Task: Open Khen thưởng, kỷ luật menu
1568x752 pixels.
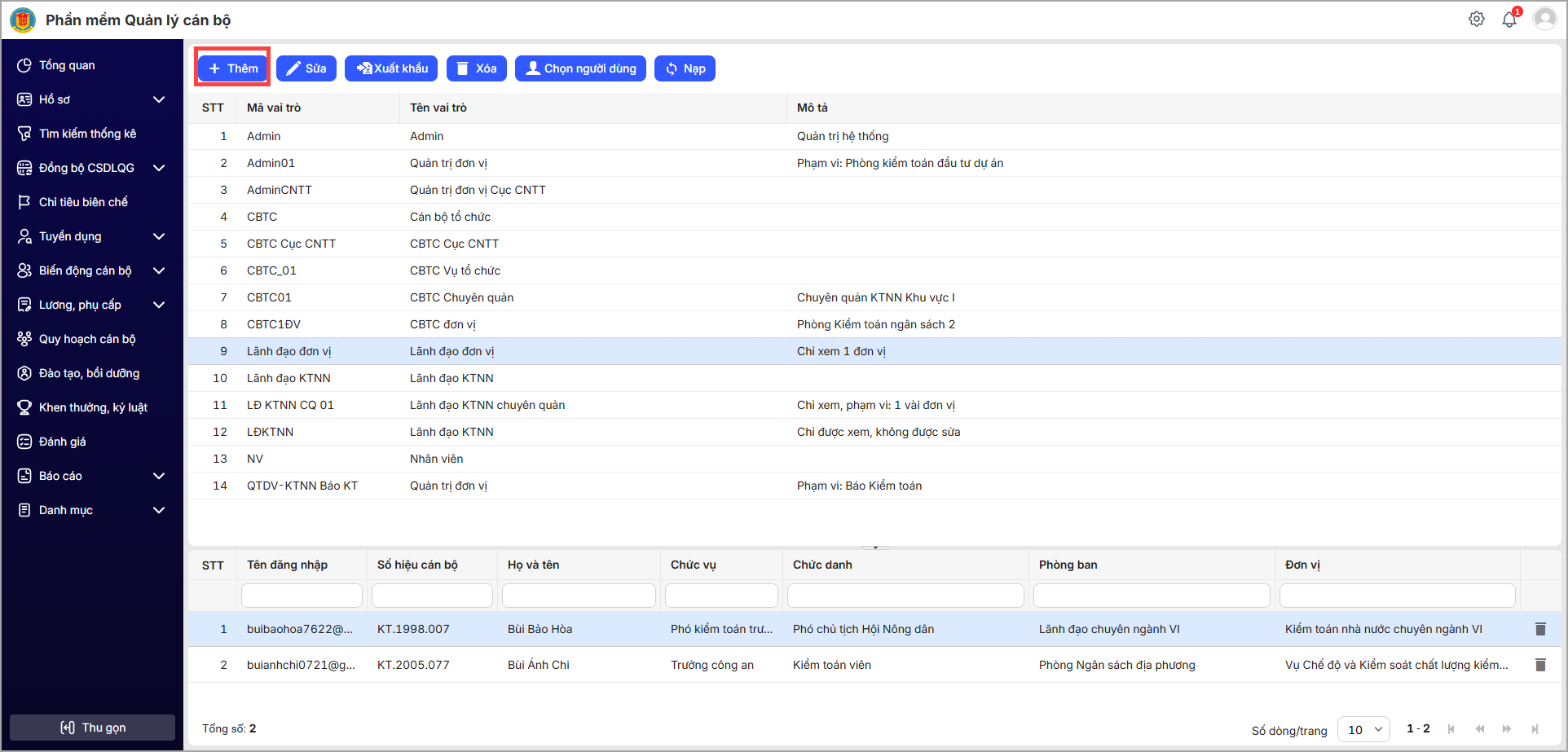Action: (x=93, y=407)
